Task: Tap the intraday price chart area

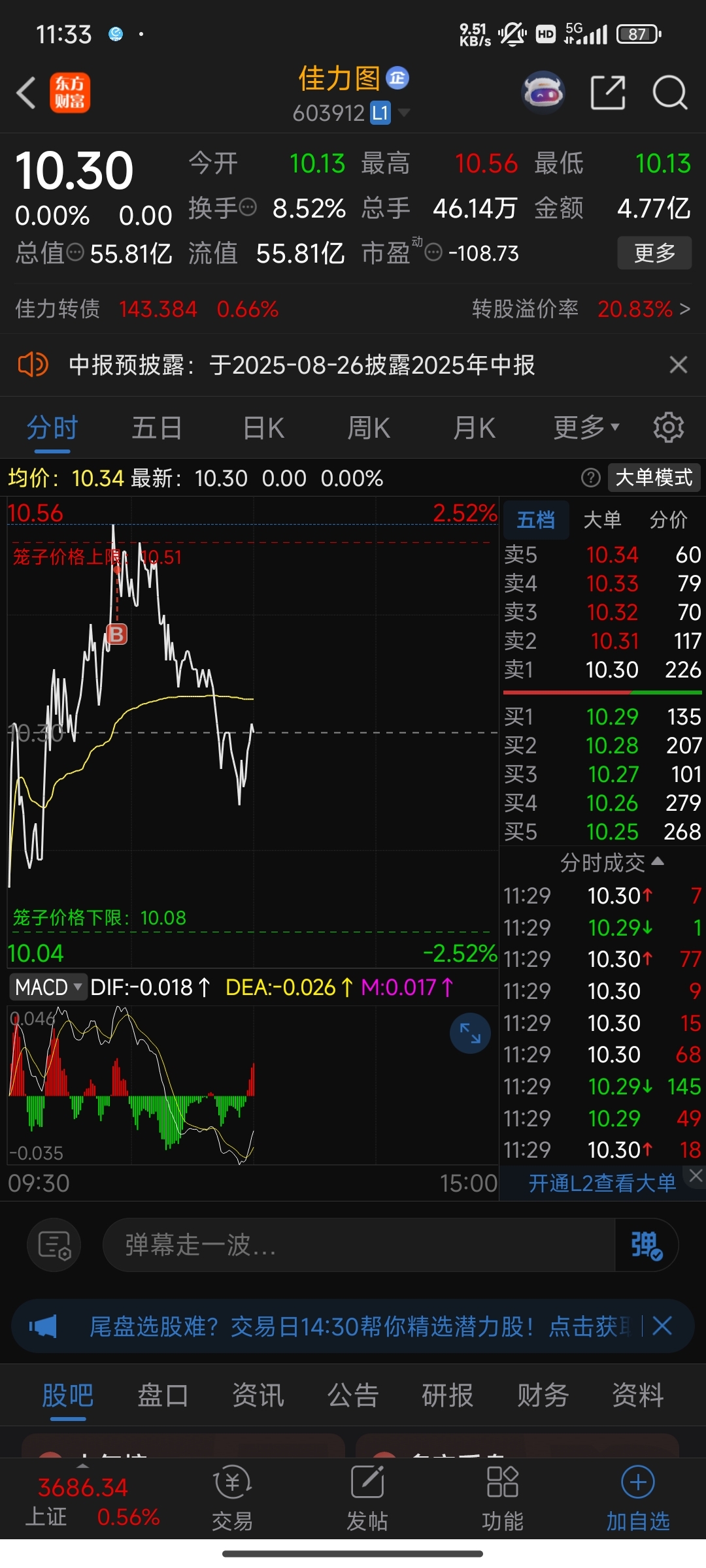Action: (252, 732)
